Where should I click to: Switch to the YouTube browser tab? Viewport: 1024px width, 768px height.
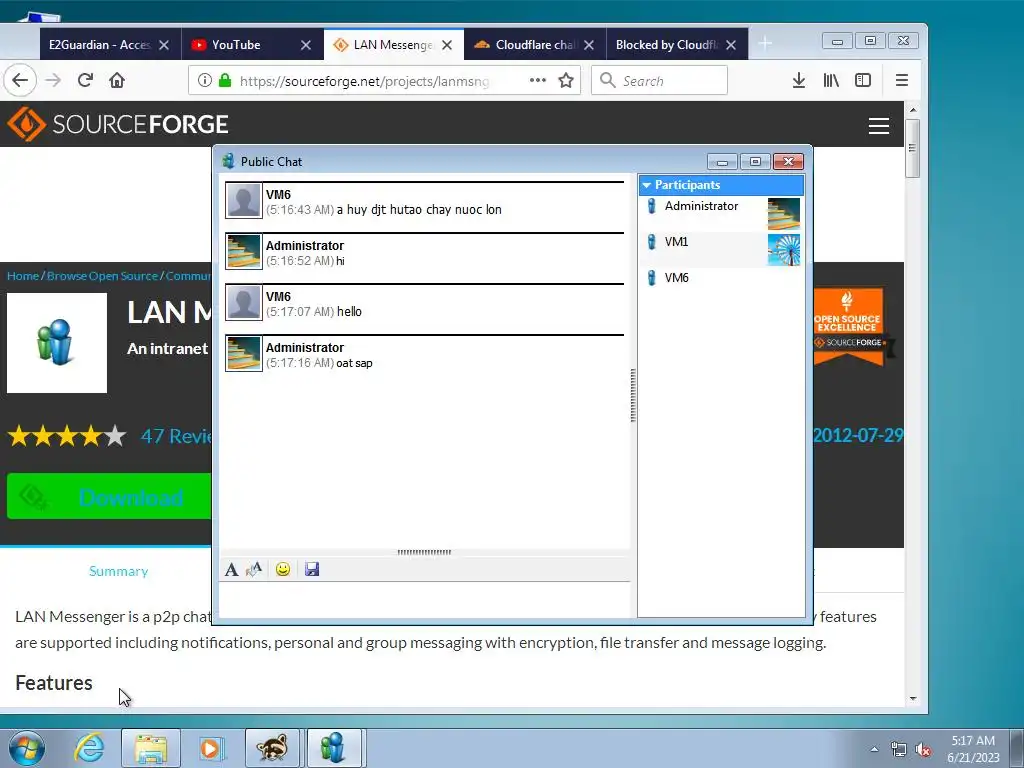[236, 44]
